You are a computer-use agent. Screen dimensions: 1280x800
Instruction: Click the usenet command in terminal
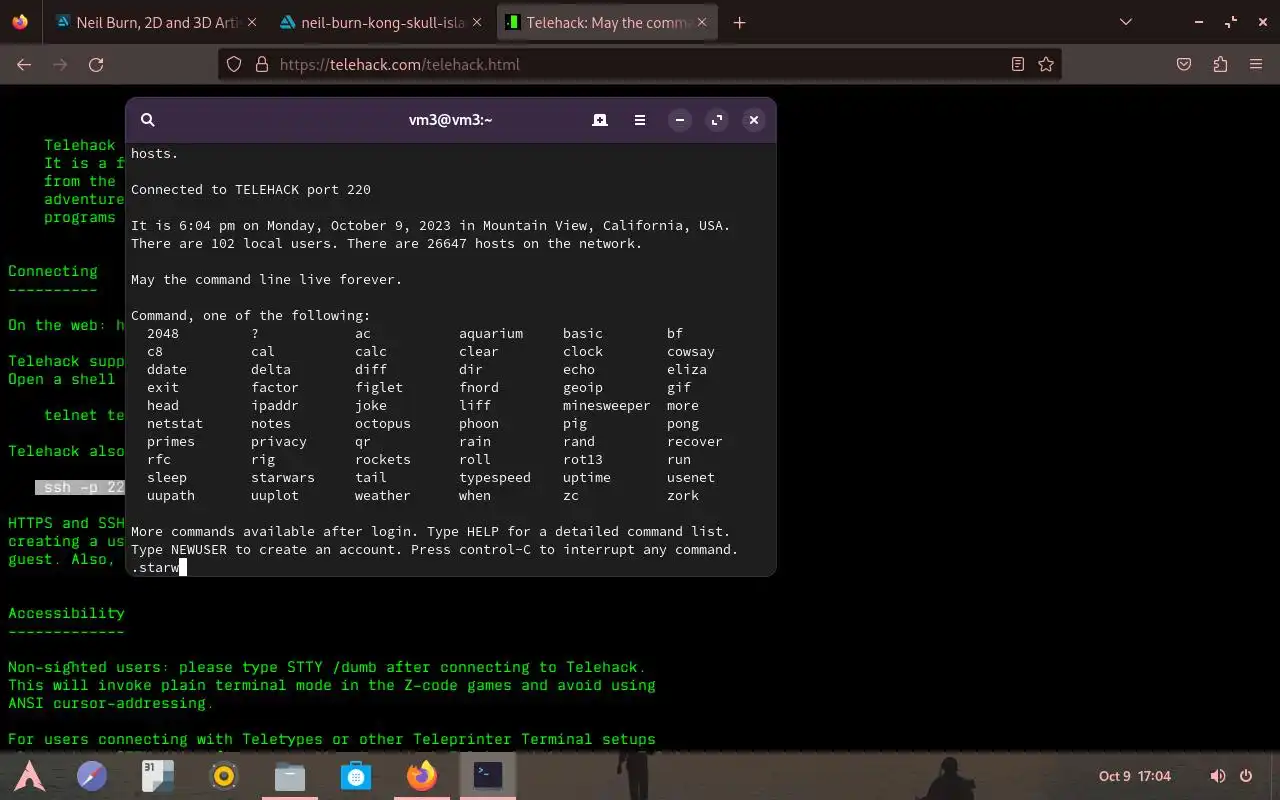691,478
